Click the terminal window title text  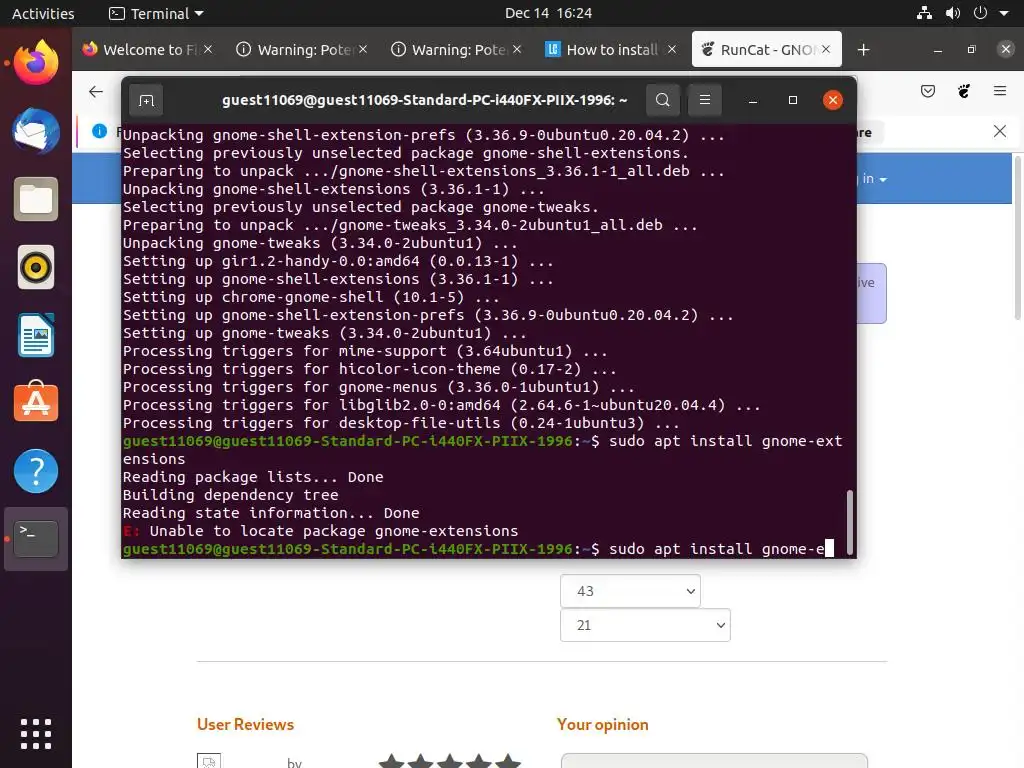pos(424,100)
